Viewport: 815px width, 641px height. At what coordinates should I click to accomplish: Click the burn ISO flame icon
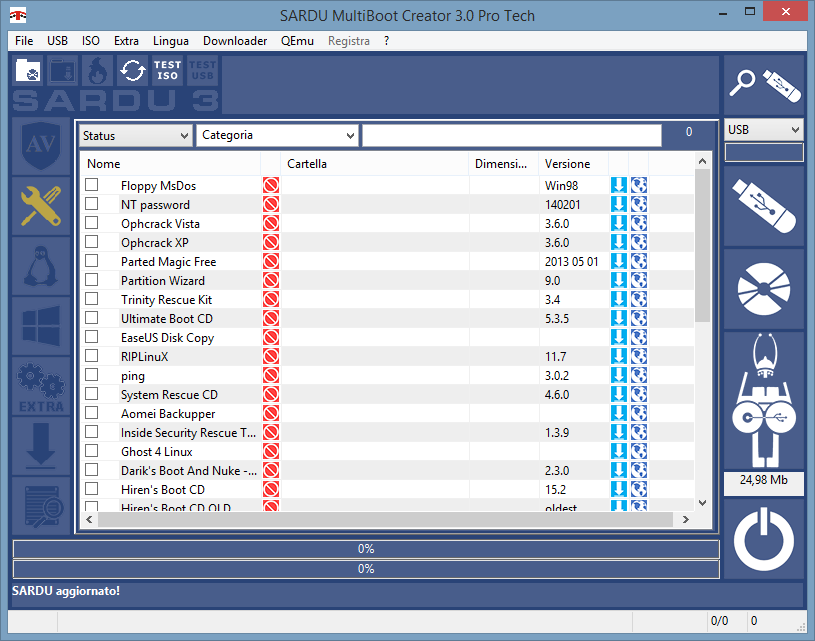coord(98,71)
